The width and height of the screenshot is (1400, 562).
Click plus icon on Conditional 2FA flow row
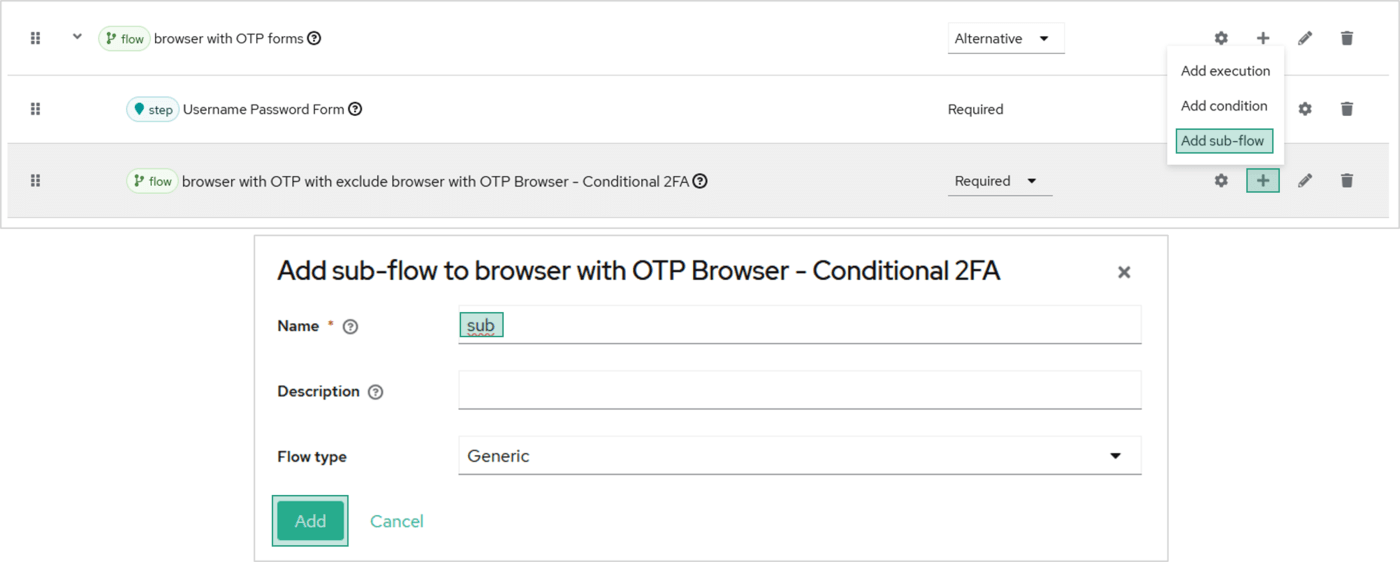1263,181
